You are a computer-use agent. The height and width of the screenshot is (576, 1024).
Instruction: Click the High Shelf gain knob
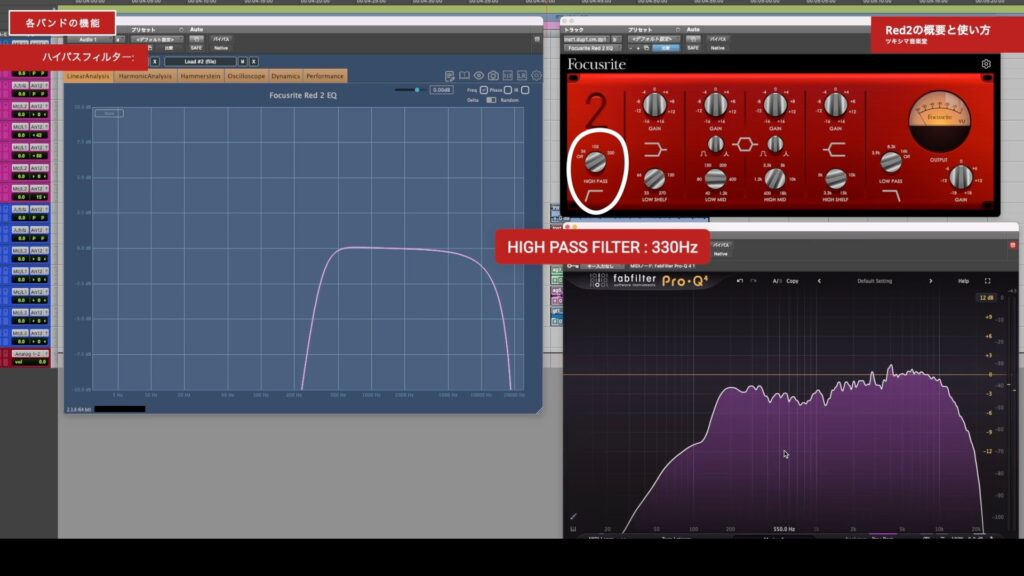click(835, 104)
